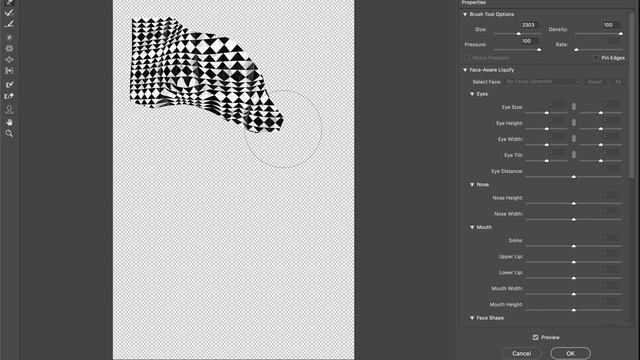The height and width of the screenshot is (360, 640).
Task: Collapse the Face-Aware Liquify section
Action: 465,70
